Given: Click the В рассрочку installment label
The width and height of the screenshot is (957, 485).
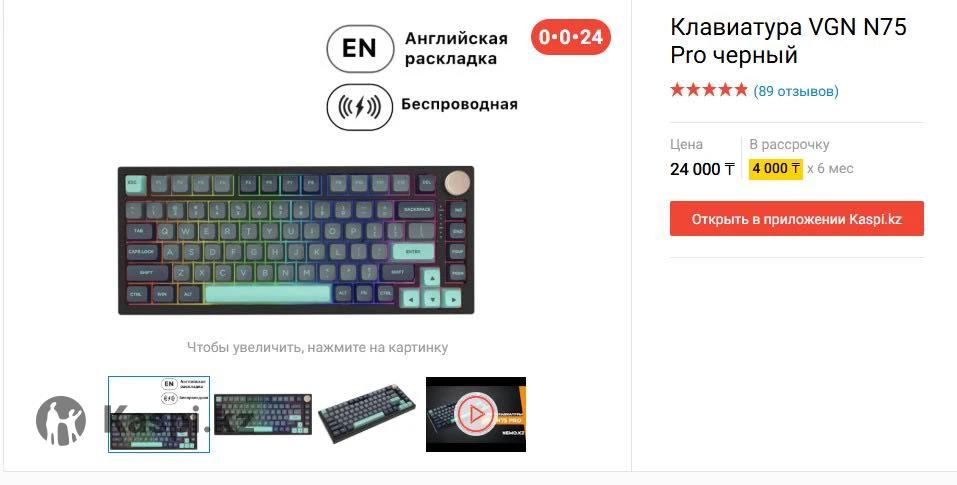Looking at the screenshot, I should click(x=789, y=145).
